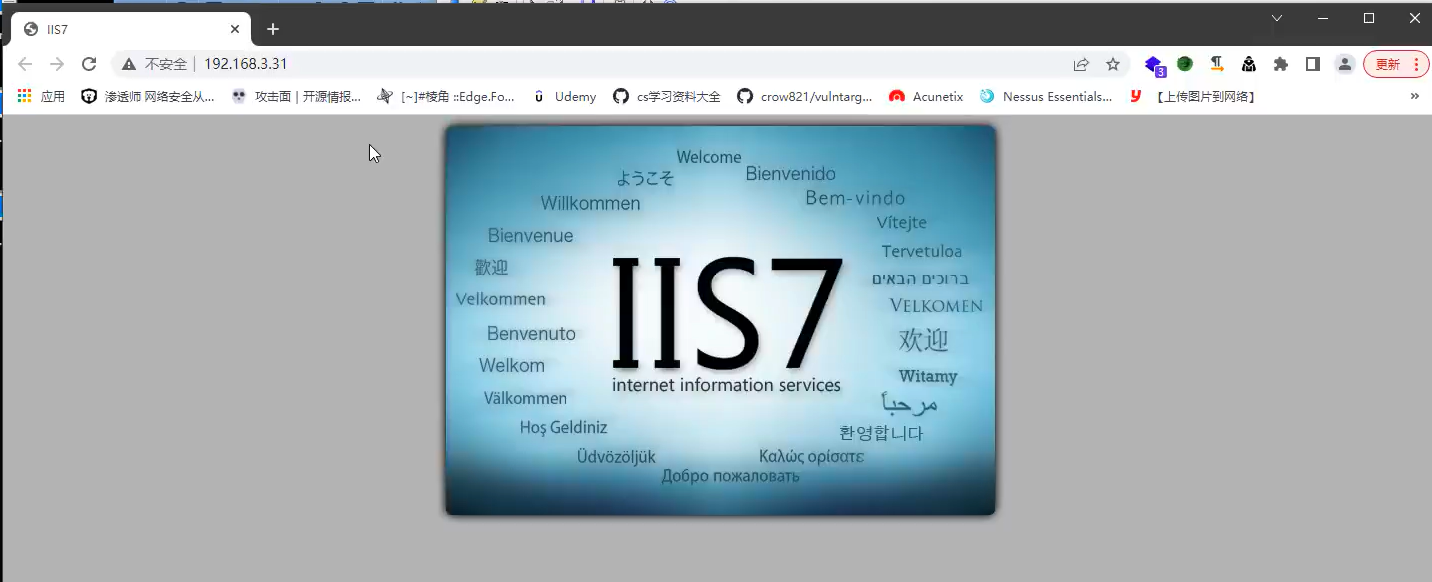This screenshot has width=1432, height=582.
Task: Click the share page icon
Action: [x=1081, y=64]
